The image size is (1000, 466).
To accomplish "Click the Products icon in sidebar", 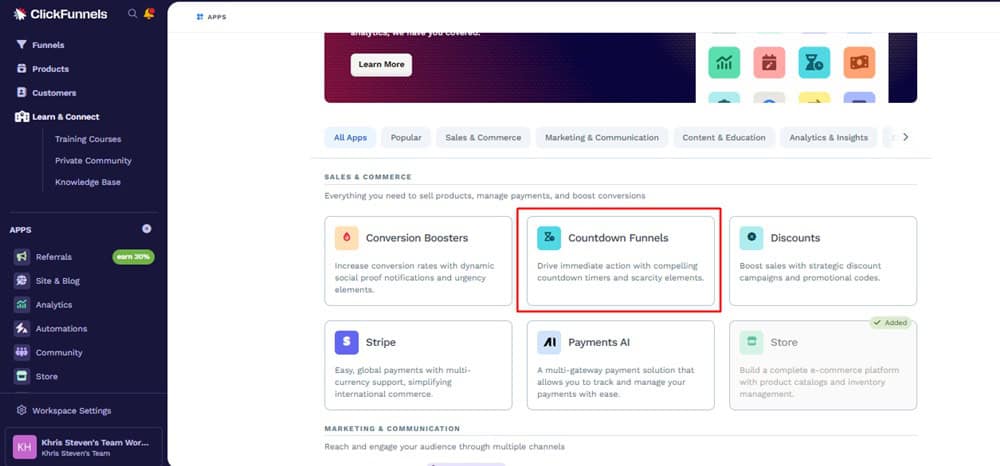I will [x=22, y=69].
